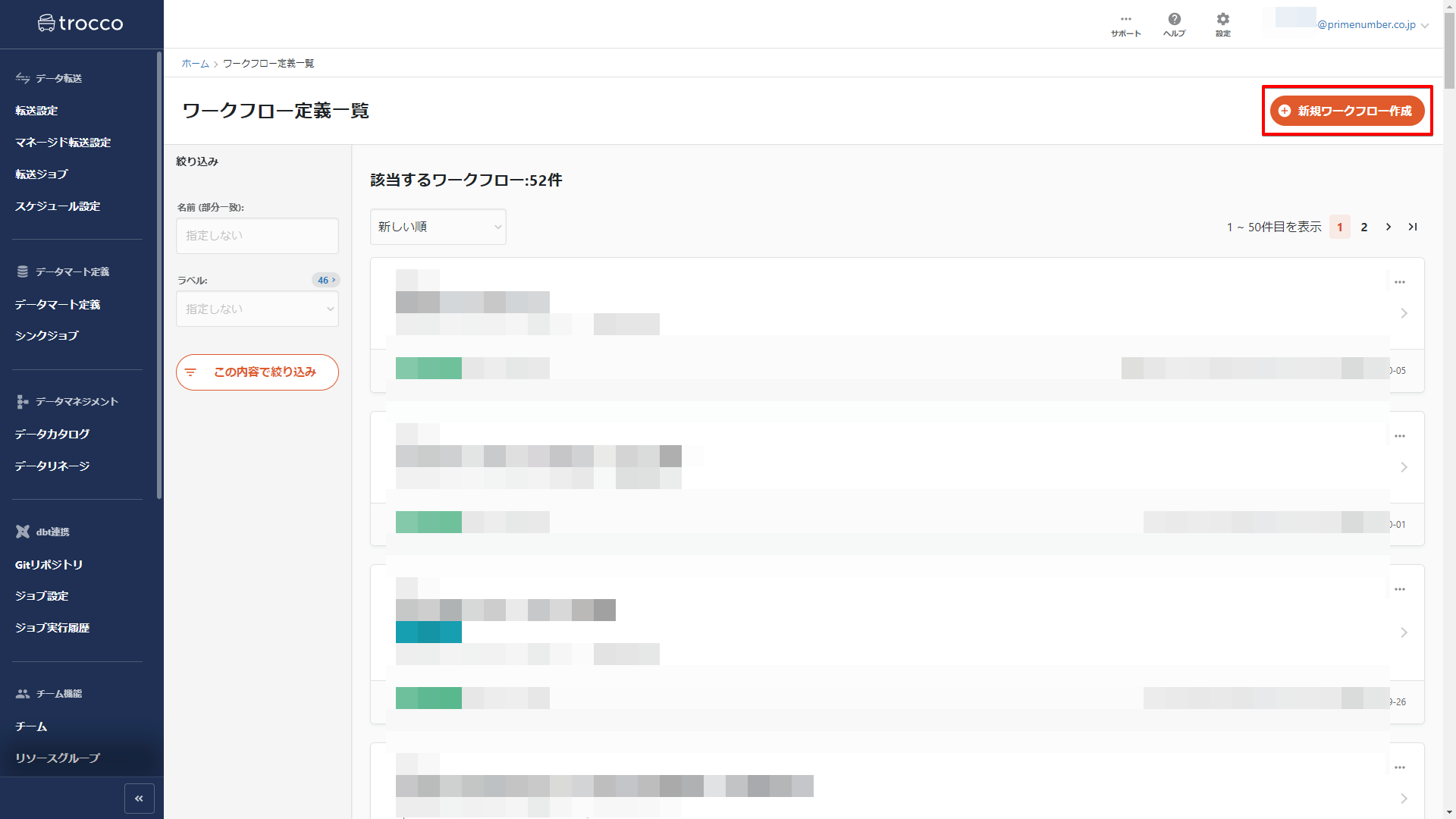Open the 設定 settings gear
Viewport: 1456px width, 819px height.
click(1222, 25)
